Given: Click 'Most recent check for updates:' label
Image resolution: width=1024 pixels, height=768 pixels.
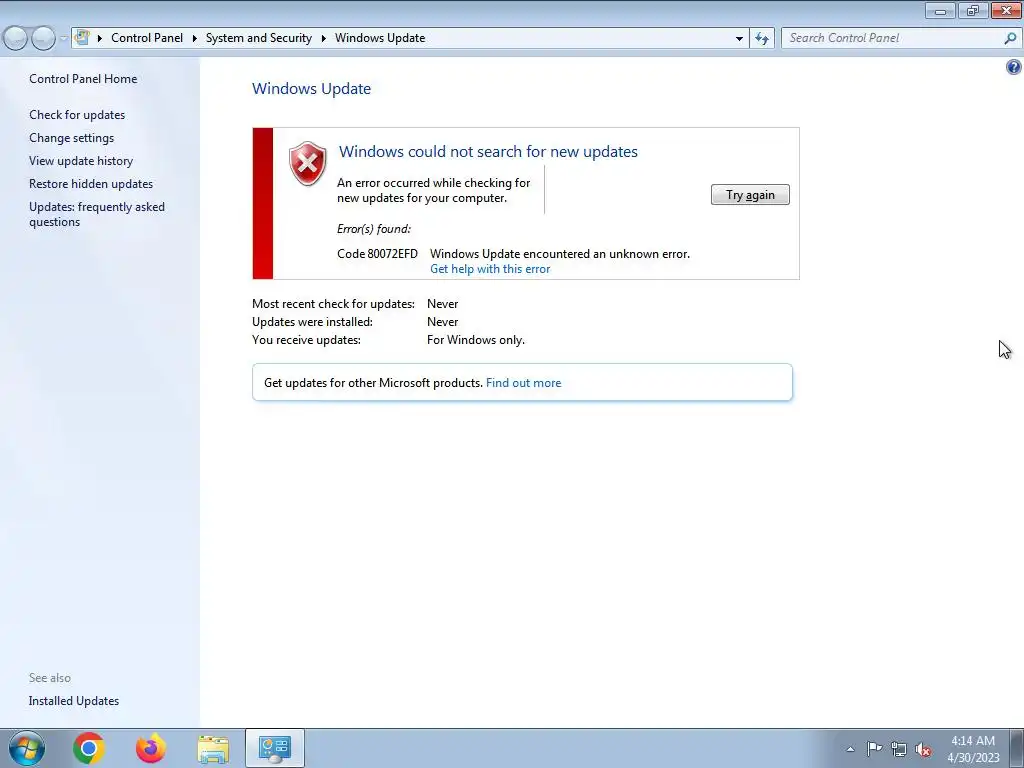Looking at the screenshot, I should (333, 304).
